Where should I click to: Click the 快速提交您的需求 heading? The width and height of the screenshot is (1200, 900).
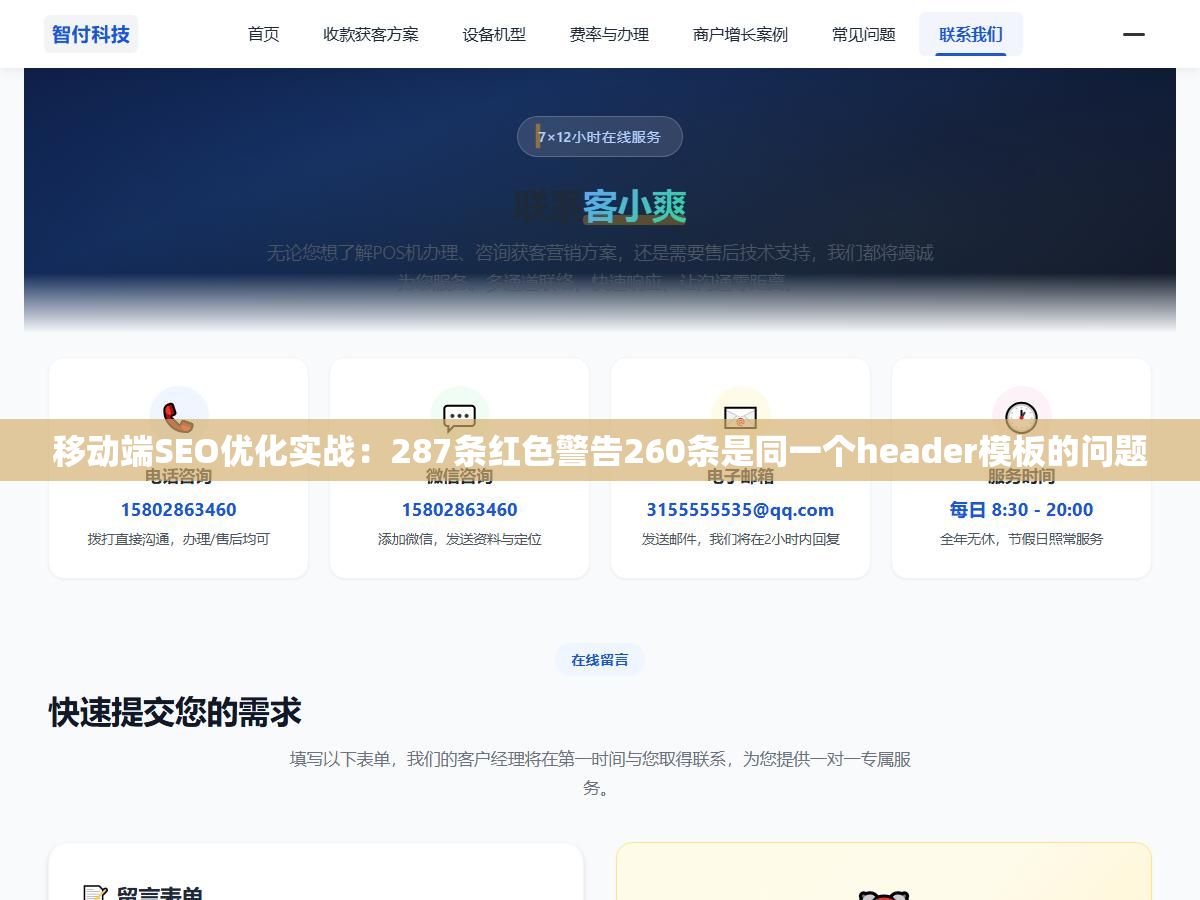175,712
